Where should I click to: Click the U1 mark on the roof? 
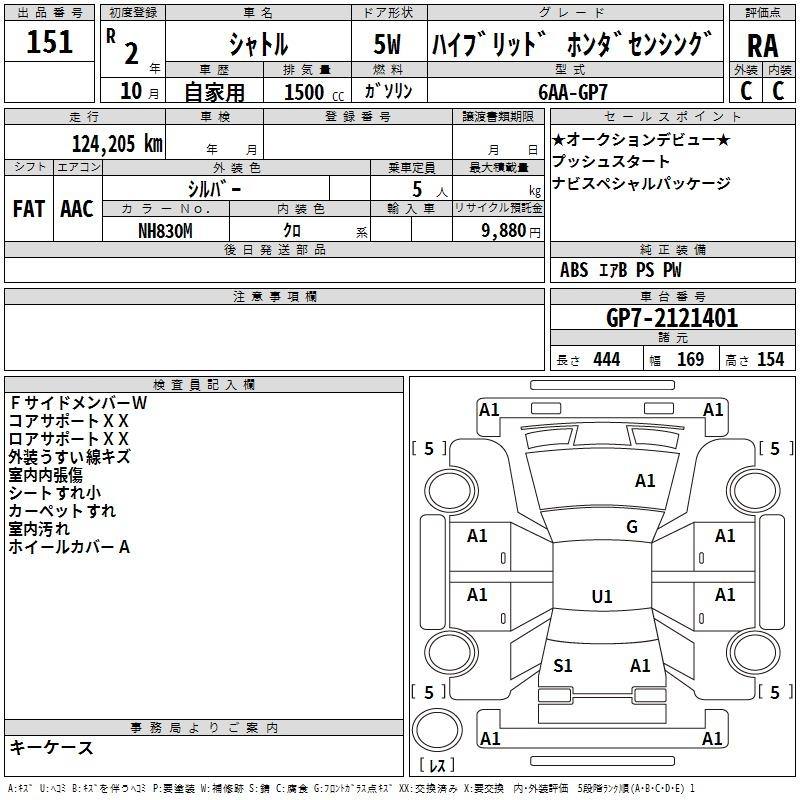[601, 597]
